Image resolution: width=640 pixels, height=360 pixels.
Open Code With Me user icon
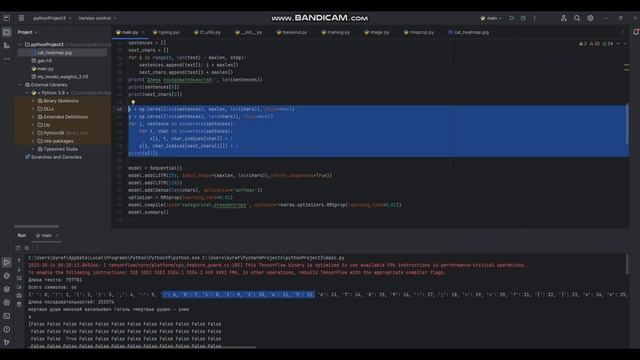point(563,18)
